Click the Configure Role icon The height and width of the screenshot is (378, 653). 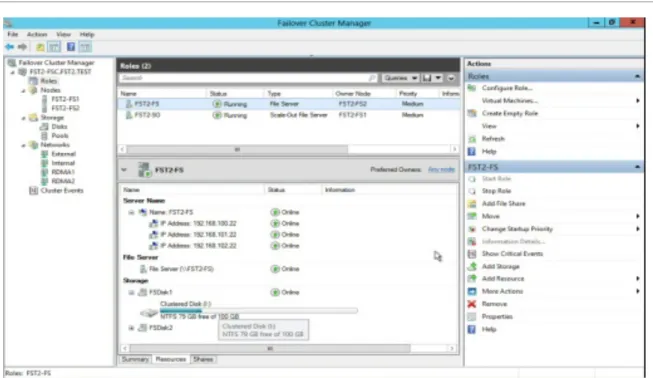point(472,88)
